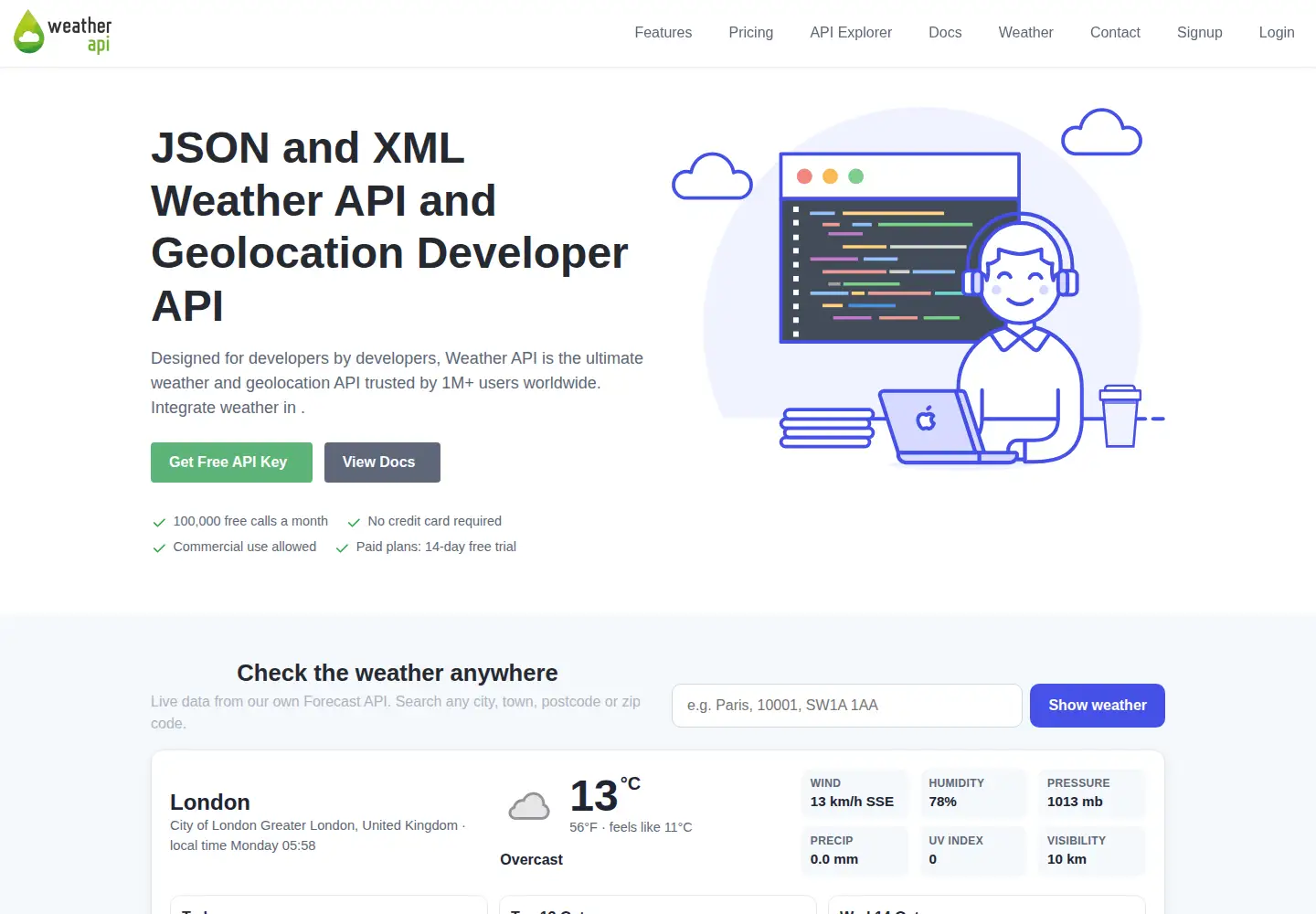Image resolution: width=1316 pixels, height=914 pixels.
Task: Click the Overcast condition label
Action: 531,860
